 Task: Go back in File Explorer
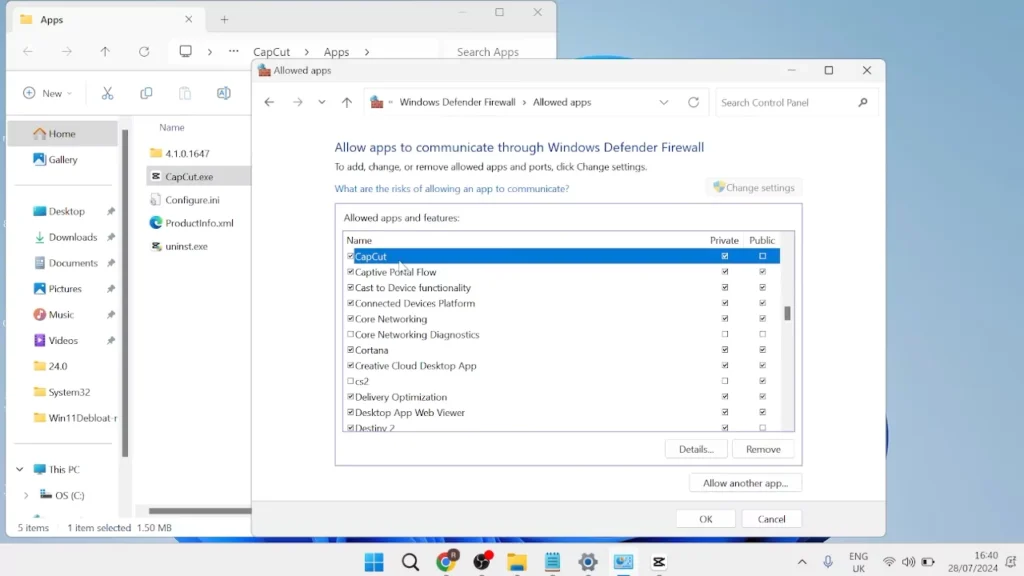point(28,52)
